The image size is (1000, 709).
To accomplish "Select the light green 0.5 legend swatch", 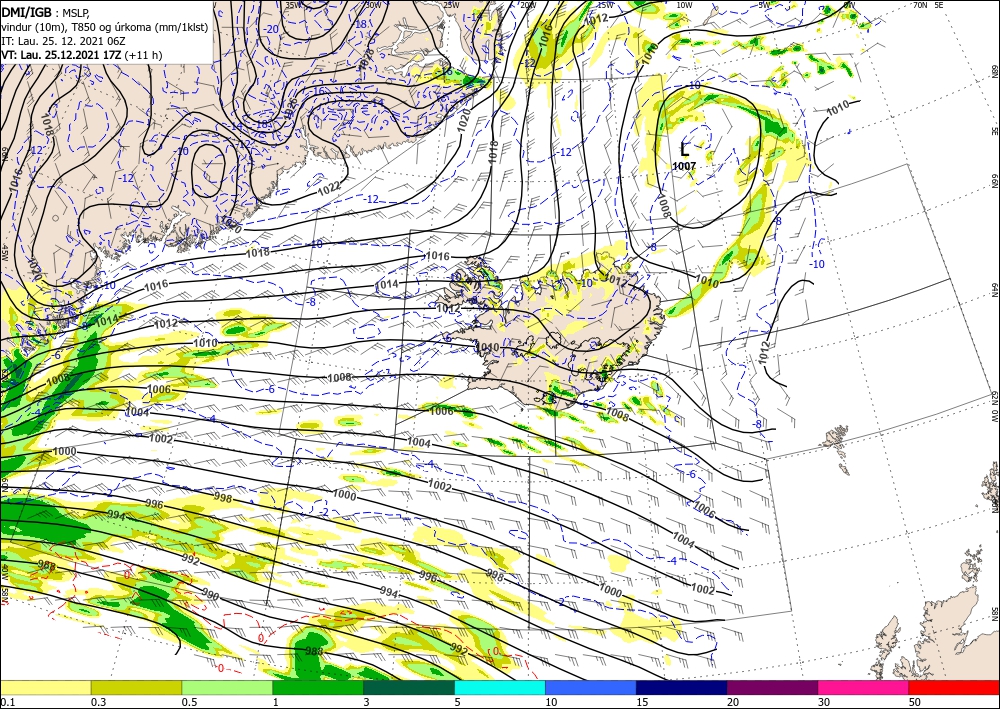I will pyautogui.click(x=227, y=687).
